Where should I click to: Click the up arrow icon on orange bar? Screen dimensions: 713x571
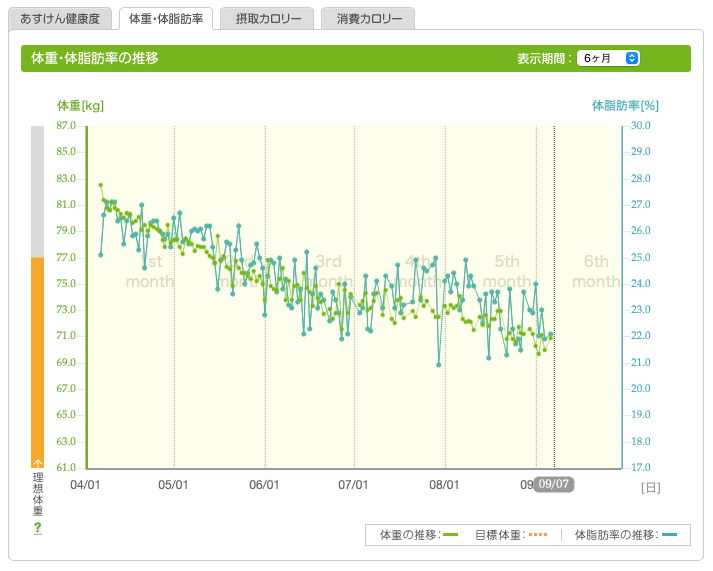point(38,463)
